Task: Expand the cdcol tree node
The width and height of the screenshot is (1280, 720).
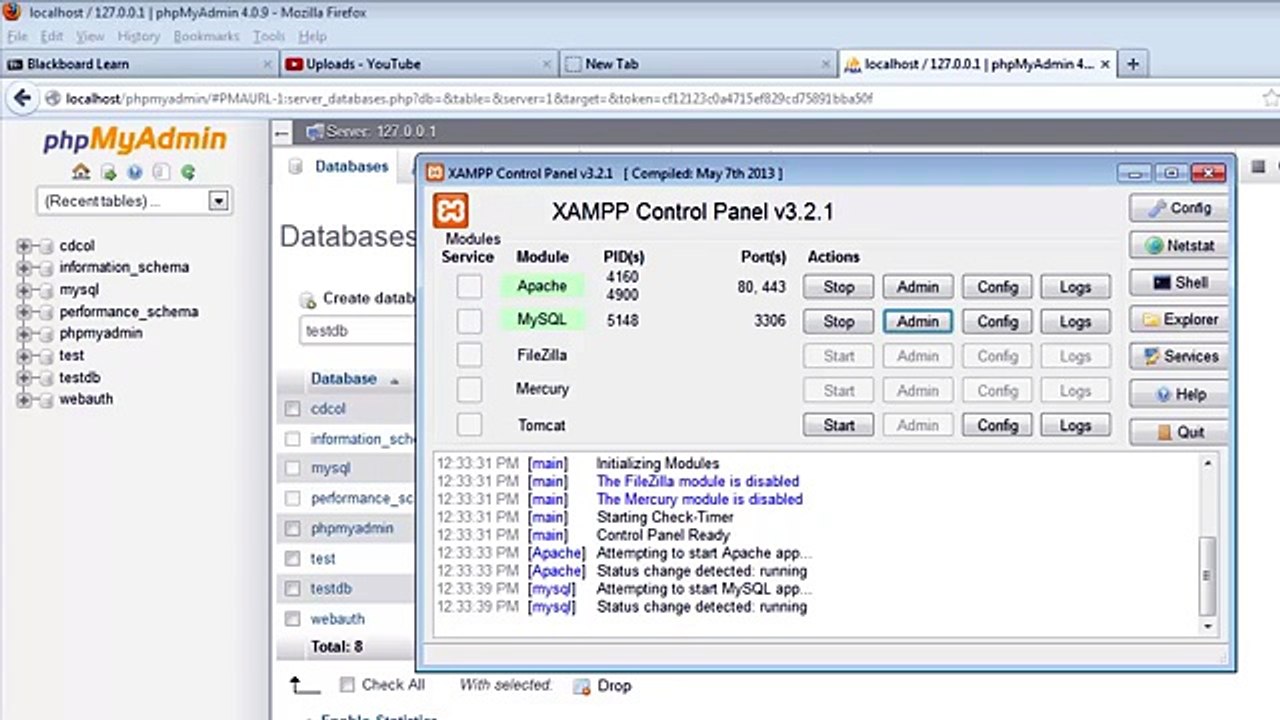Action: coord(24,246)
